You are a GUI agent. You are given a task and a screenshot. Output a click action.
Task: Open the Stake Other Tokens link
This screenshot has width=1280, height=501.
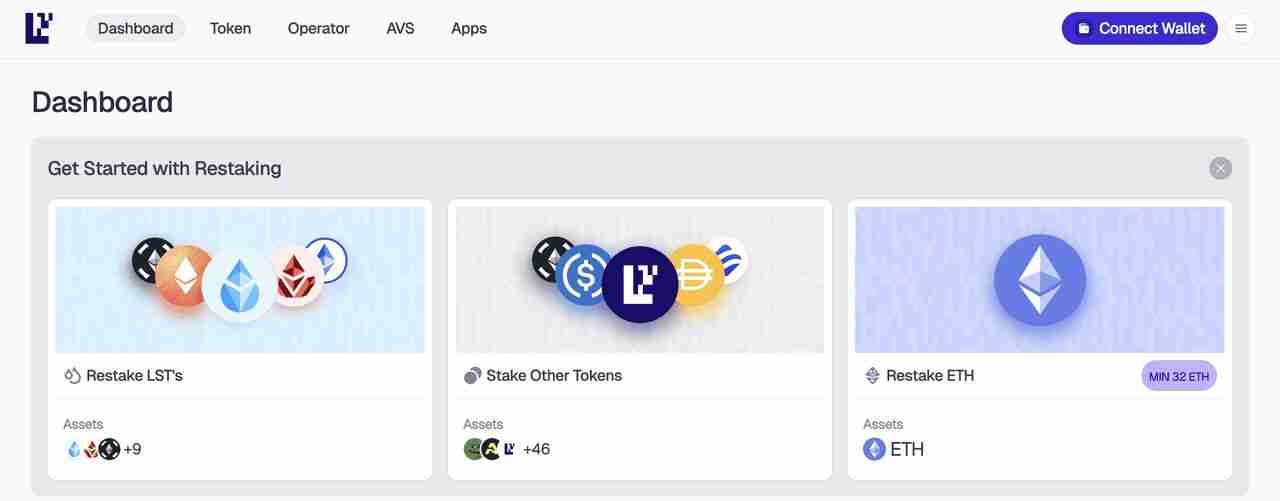[x=554, y=376]
